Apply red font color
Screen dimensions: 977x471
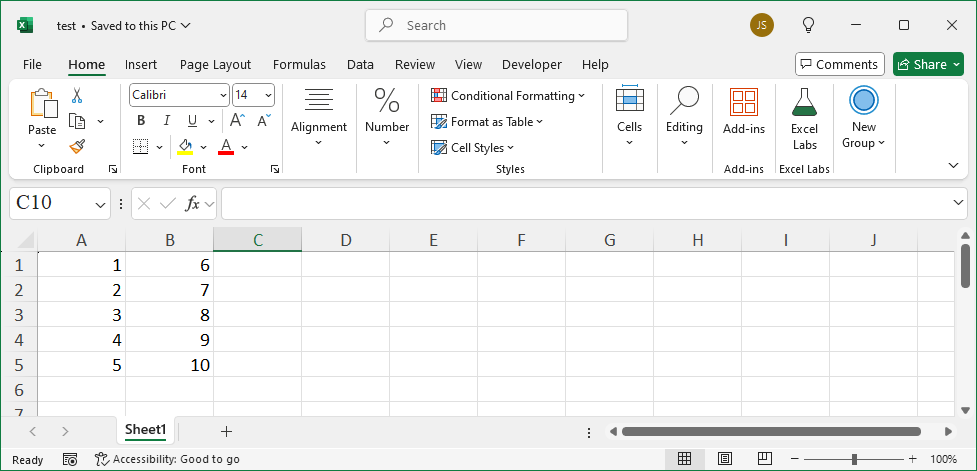click(226, 147)
